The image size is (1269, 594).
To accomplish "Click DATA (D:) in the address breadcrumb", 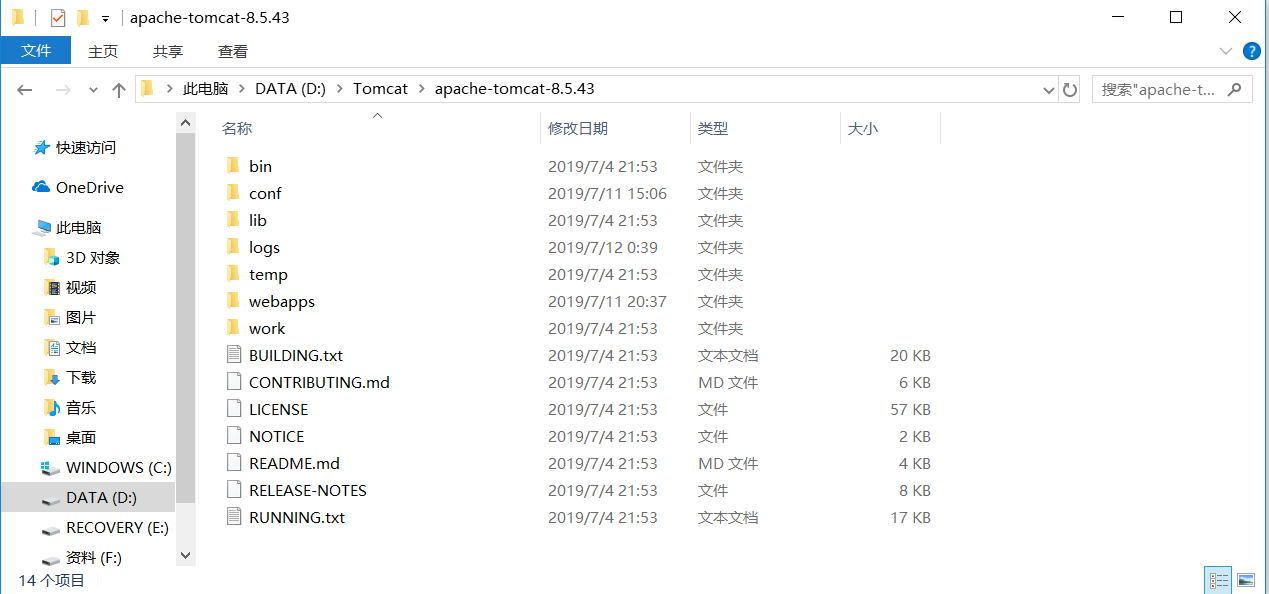I will tap(290, 89).
